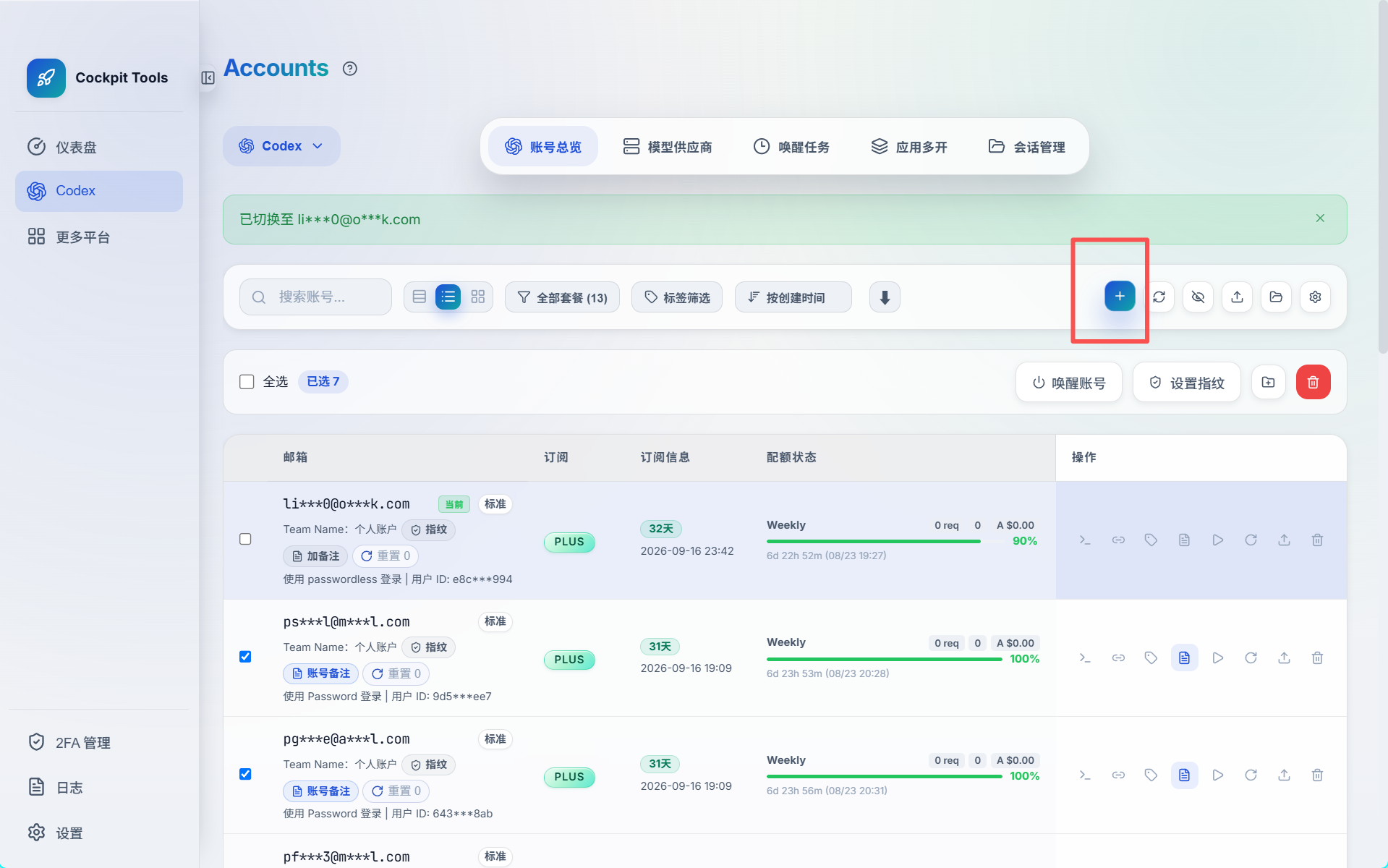Open the 按创建时间 sort dropdown

793,297
